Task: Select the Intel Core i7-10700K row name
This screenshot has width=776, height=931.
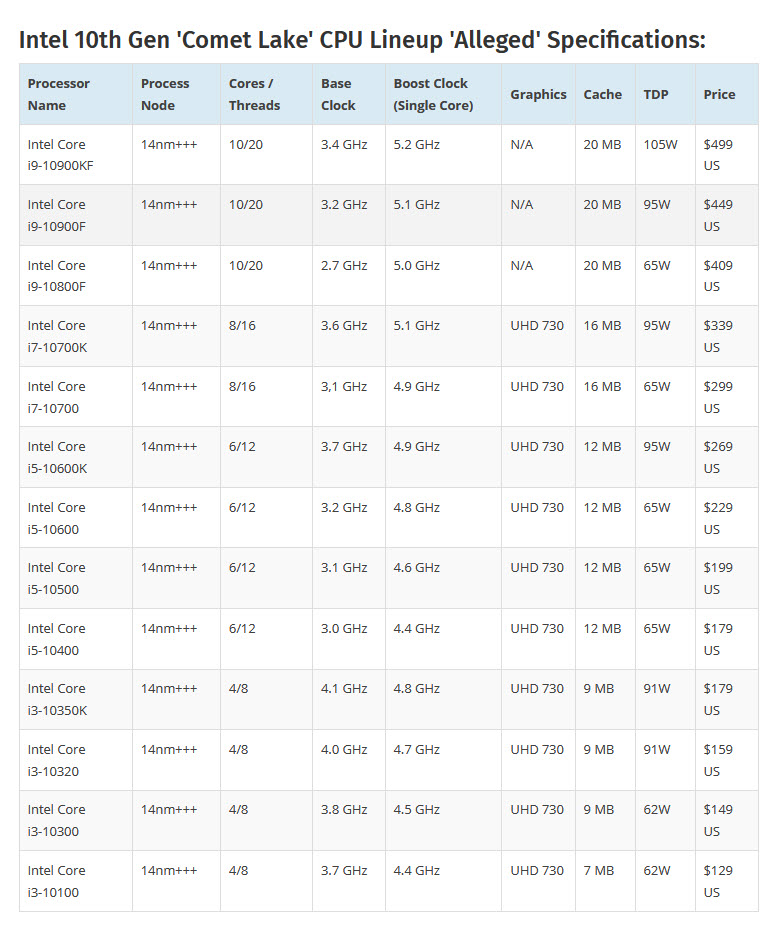Action: coord(60,336)
